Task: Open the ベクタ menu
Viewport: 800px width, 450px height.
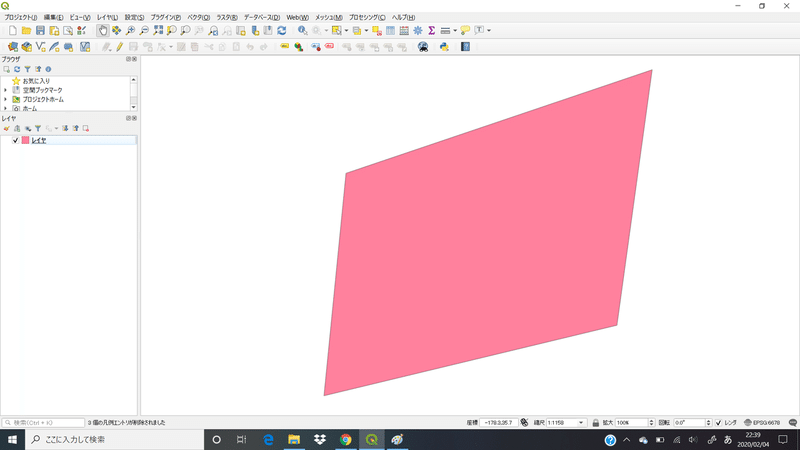Action: (198, 17)
